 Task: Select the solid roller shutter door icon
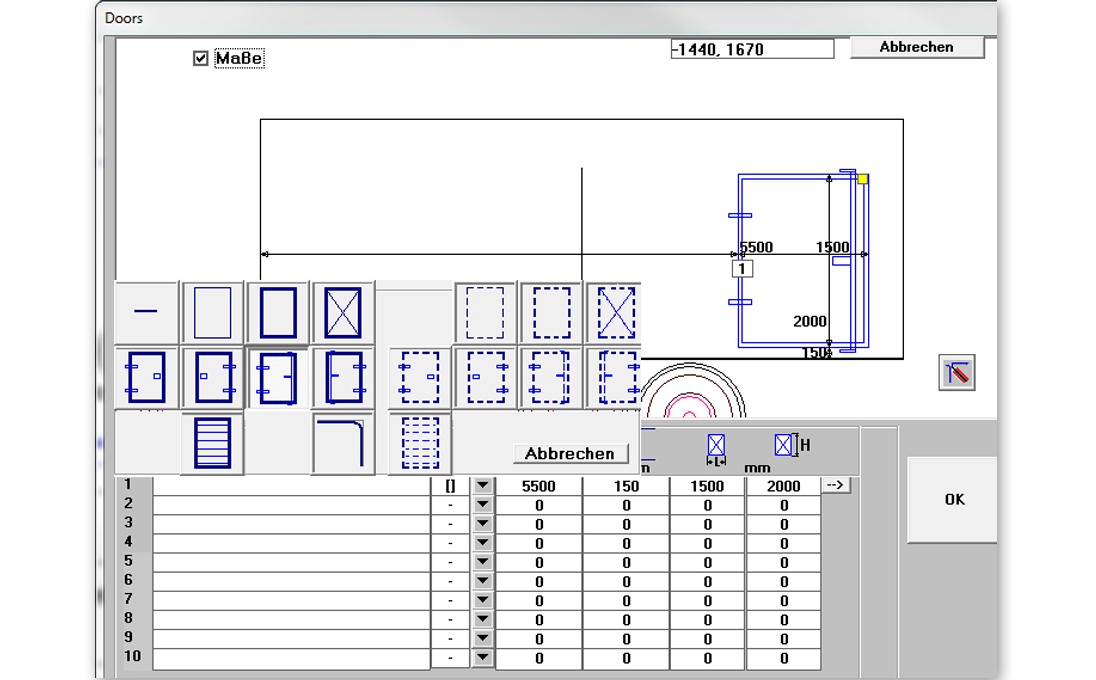coord(212,443)
